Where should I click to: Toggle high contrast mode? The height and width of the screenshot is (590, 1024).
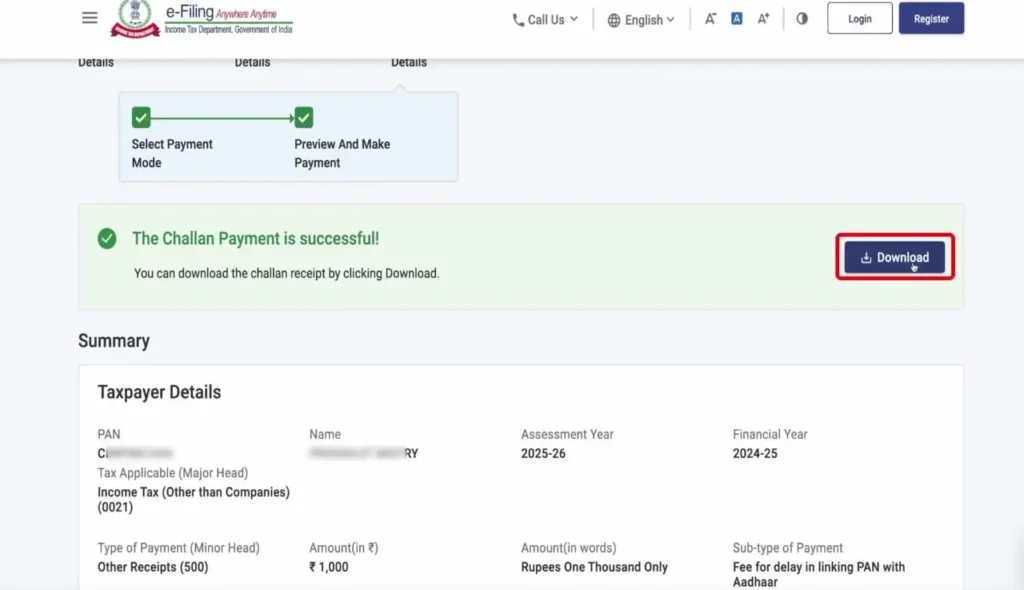(802, 19)
